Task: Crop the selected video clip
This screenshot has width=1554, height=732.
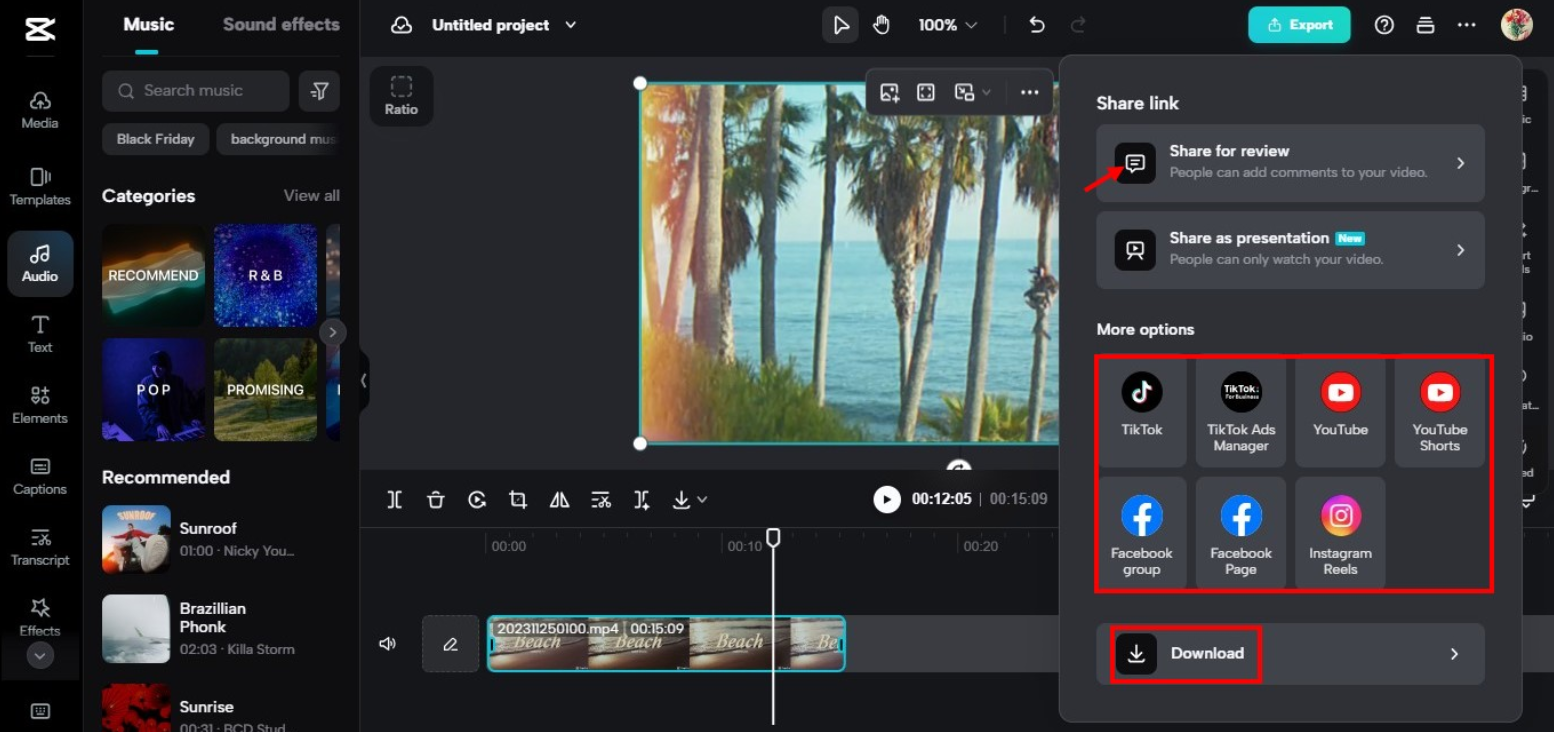Action: pyautogui.click(x=518, y=499)
